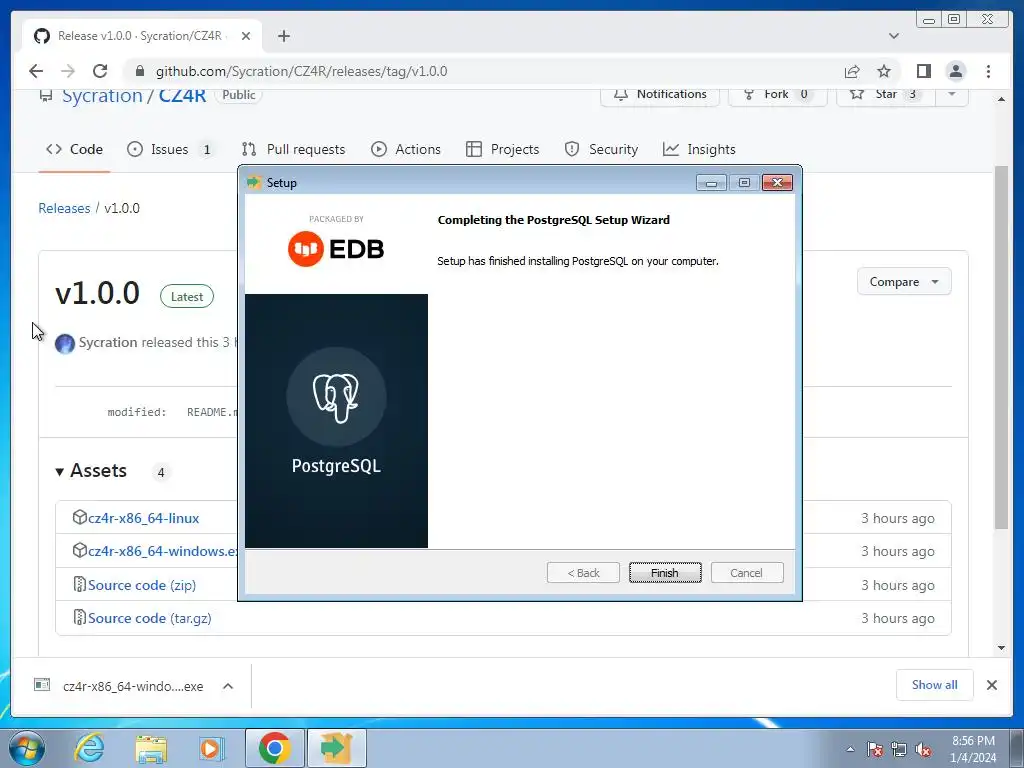The height and width of the screenshot is (768, 1024).
Task: Click the Sycration author avatar
Action: tap(65, 344)
